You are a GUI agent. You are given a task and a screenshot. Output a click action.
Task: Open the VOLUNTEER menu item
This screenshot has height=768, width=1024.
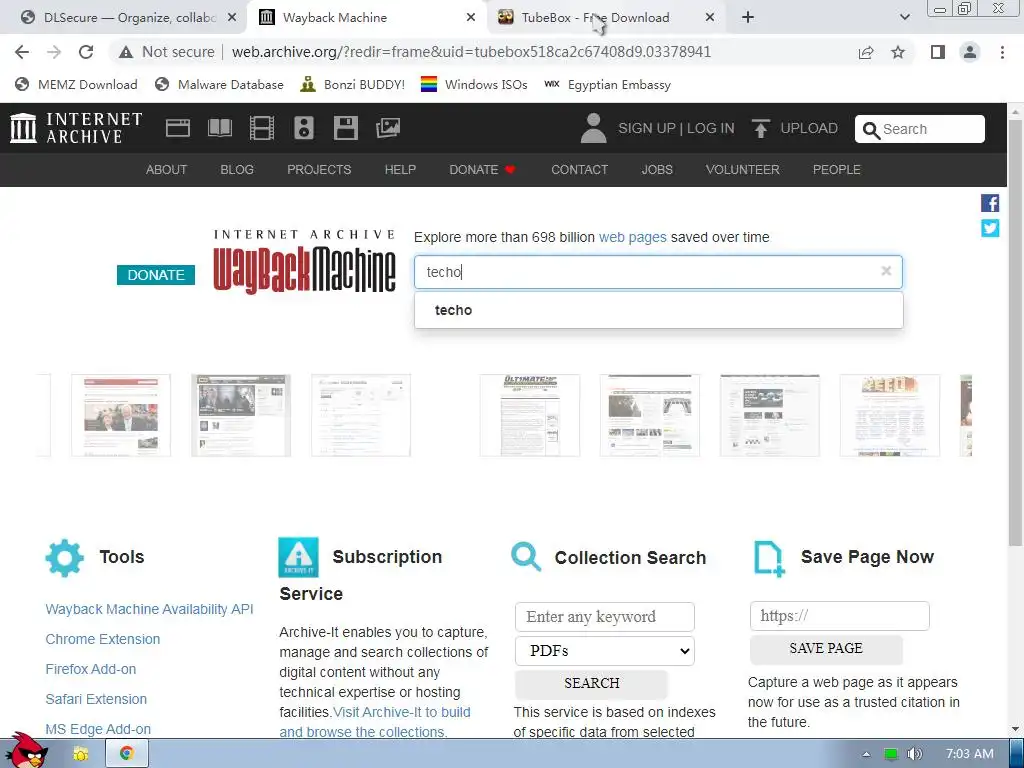[x=743, y=170]
